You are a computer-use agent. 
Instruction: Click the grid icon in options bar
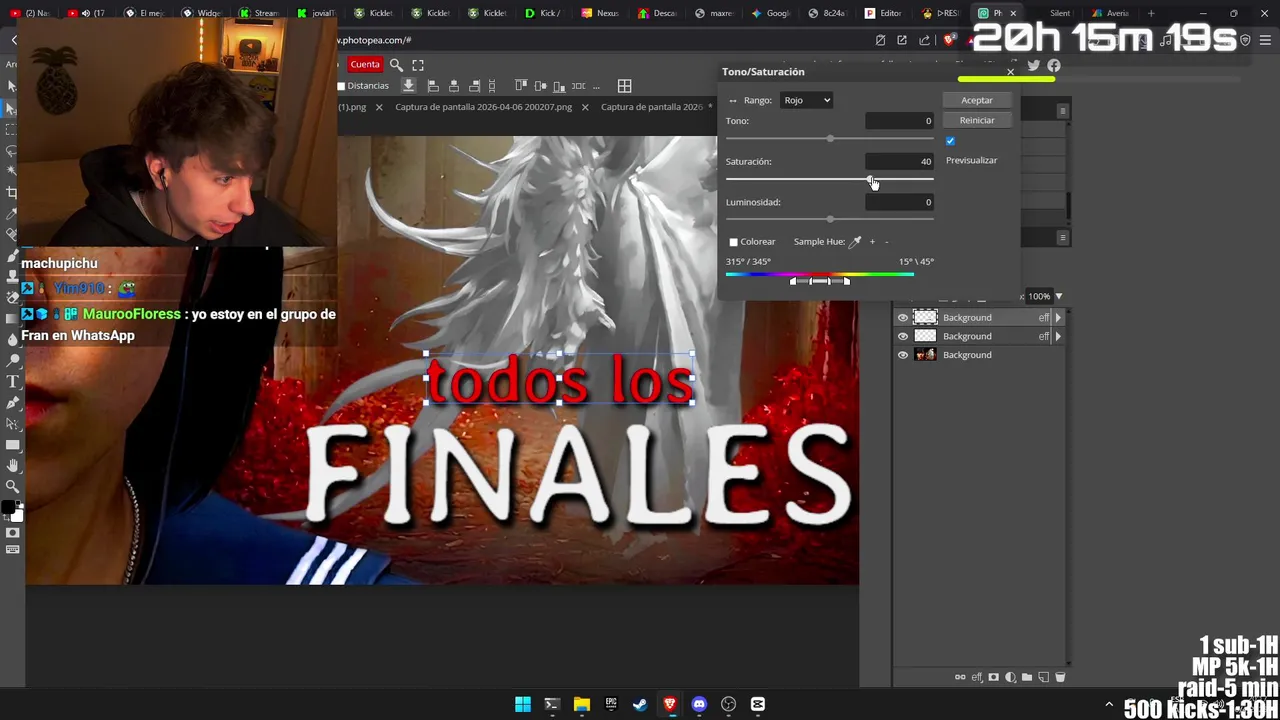624,86
